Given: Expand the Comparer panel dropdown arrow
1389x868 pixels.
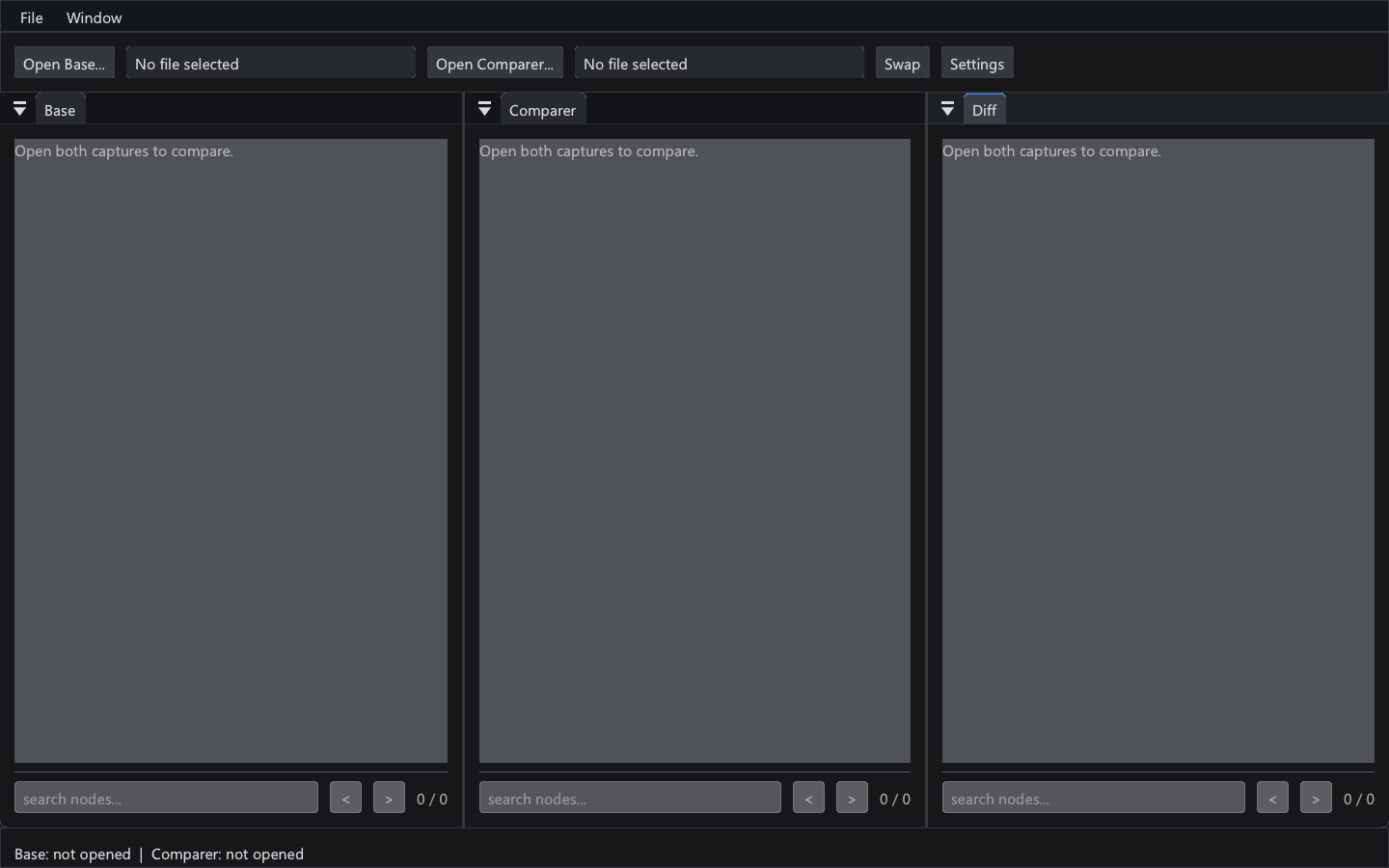Looking at the screenshot, I should 484,109.
